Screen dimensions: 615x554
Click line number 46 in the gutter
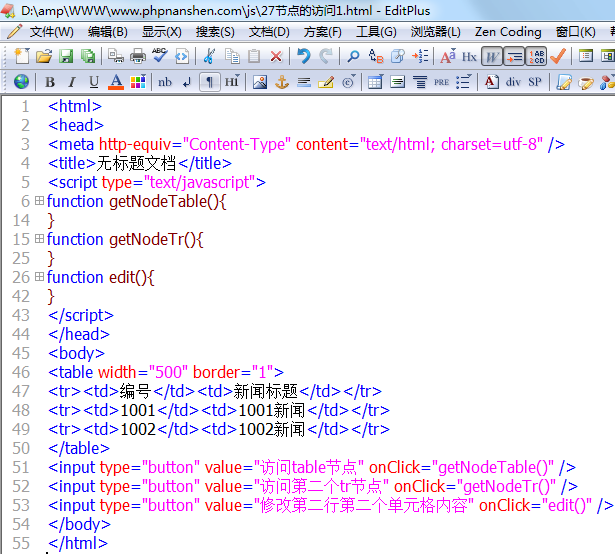point(21,372)
